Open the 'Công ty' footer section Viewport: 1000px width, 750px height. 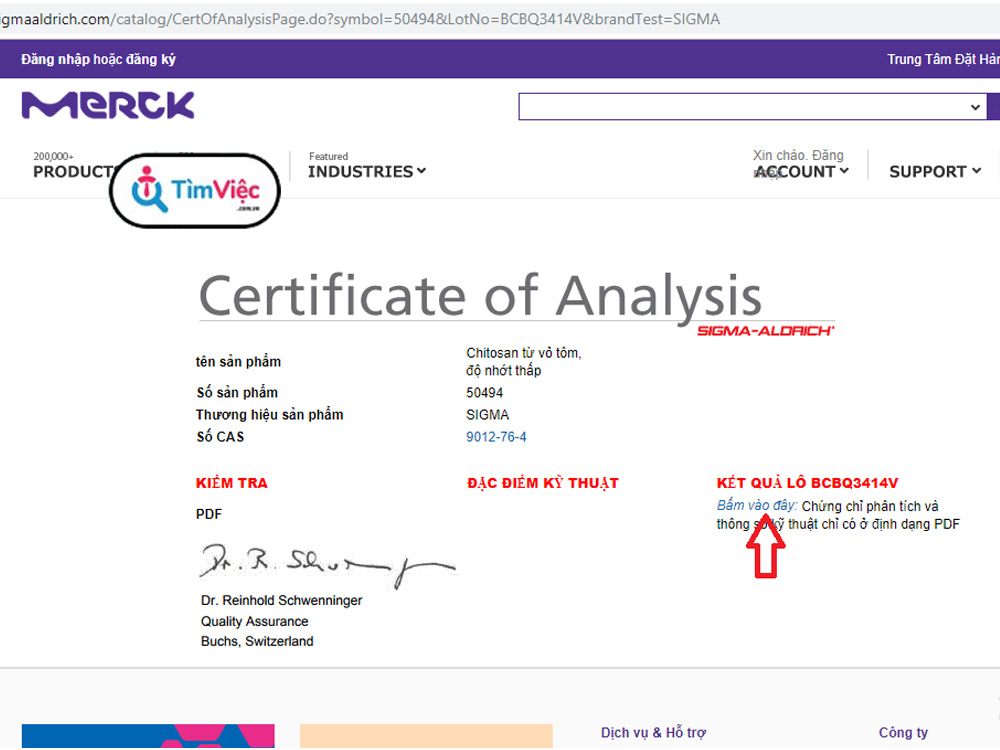pos(903,733)
